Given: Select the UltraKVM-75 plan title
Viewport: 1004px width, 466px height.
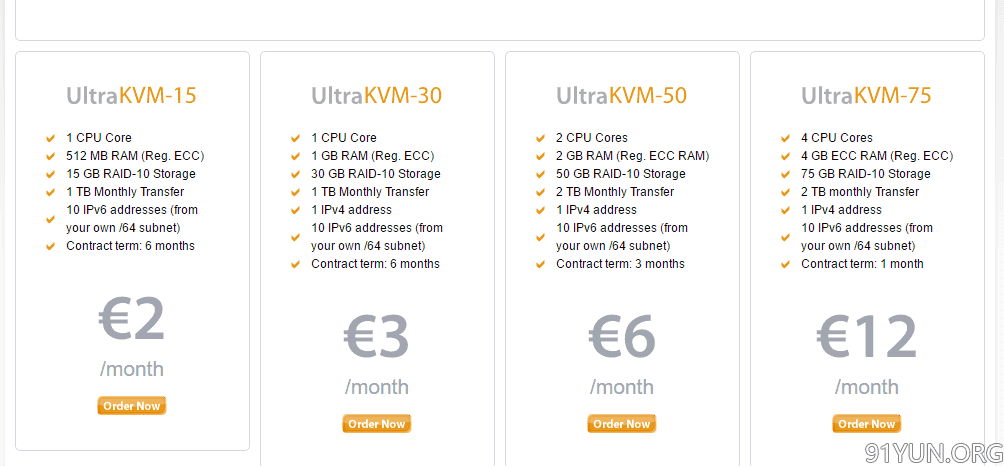Looking at the screenshot, I should click(x=866, y=95).
